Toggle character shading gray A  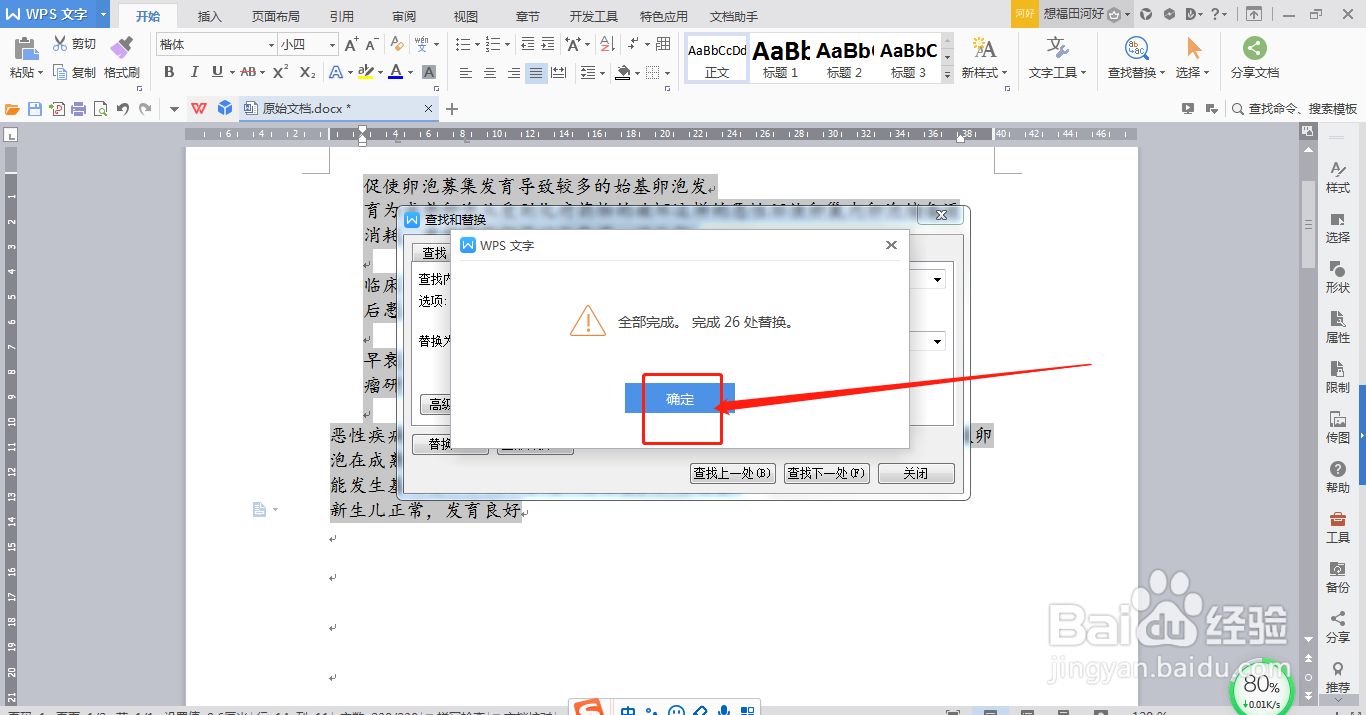tap(429, 72)
